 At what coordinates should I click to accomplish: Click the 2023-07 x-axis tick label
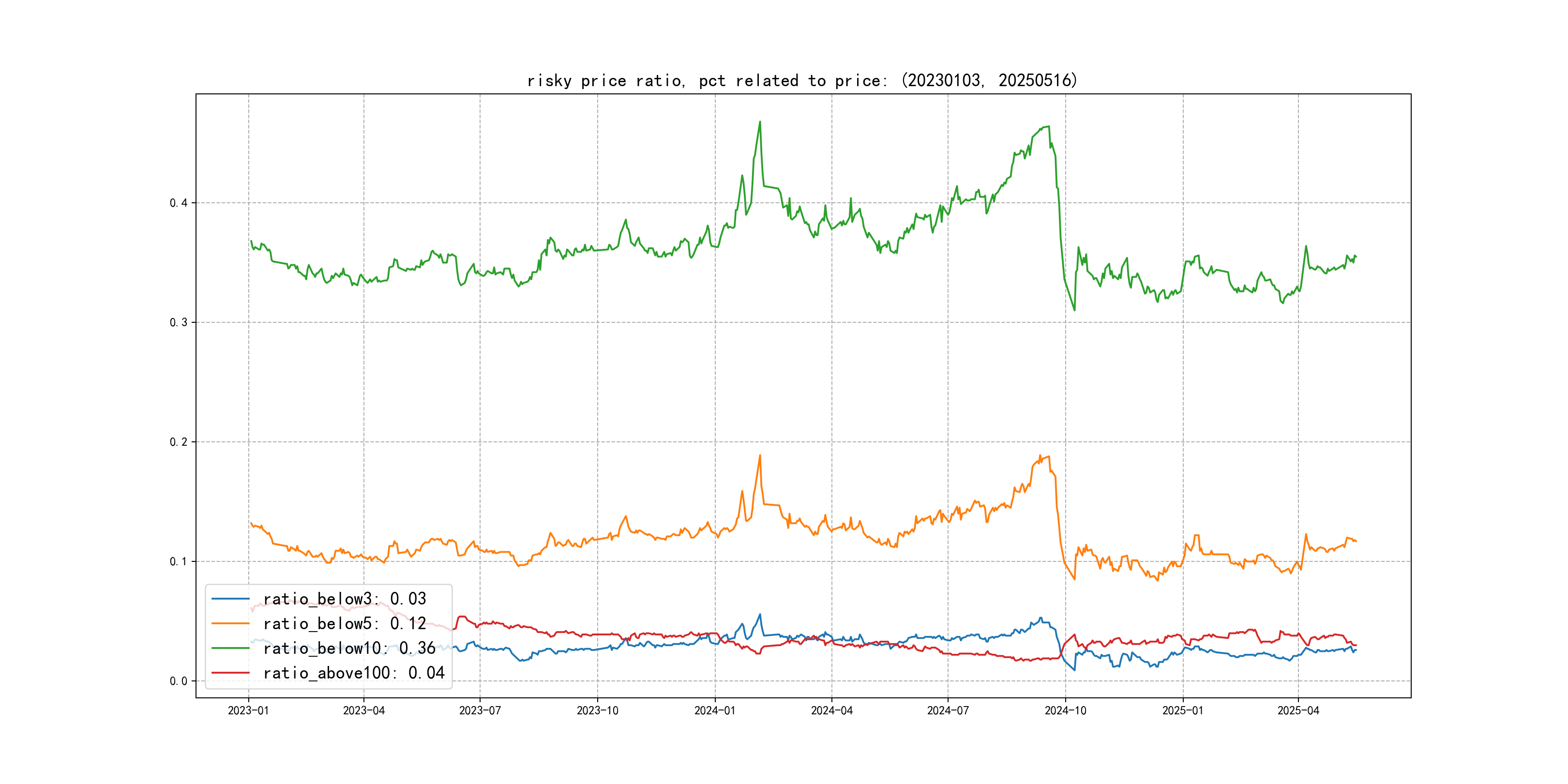[480, 711]
